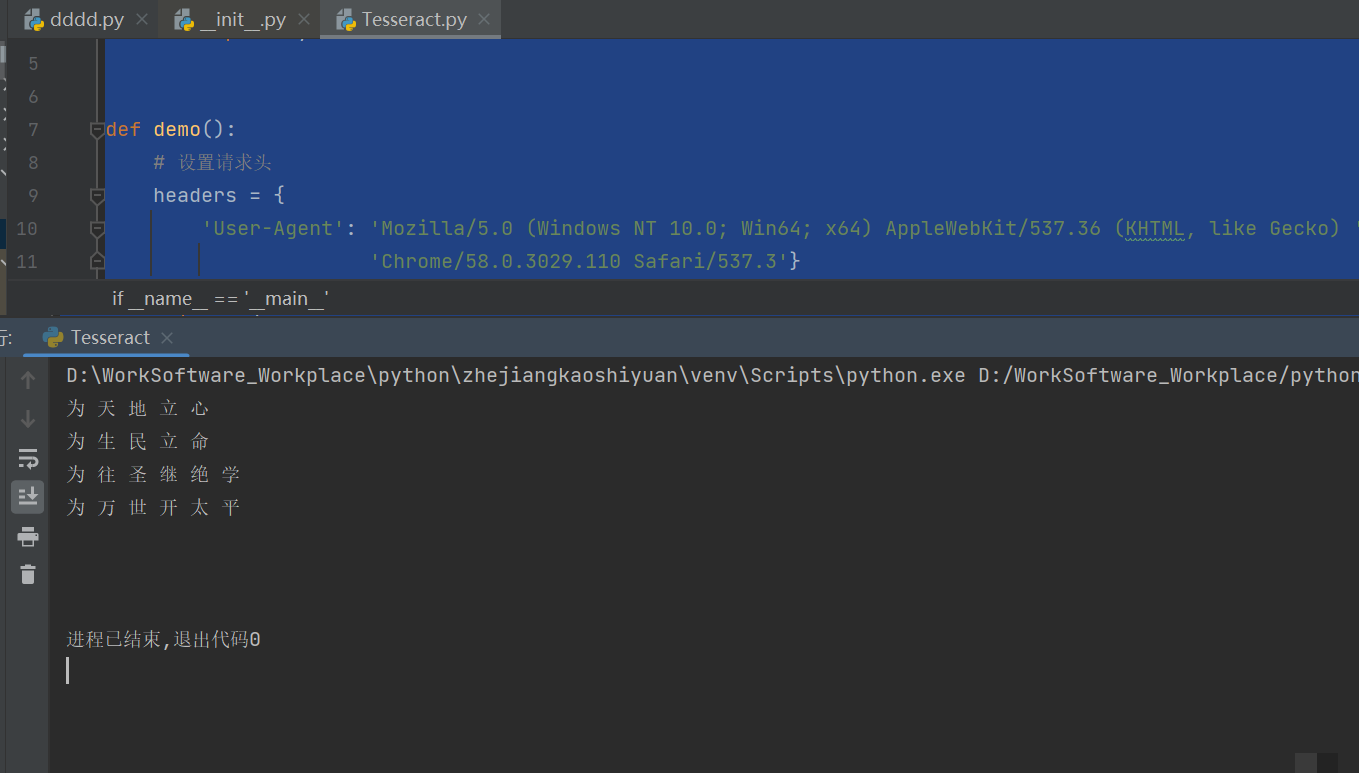
Task: Click the down arrow in Run toolbar
Action: tap(28, 419)
